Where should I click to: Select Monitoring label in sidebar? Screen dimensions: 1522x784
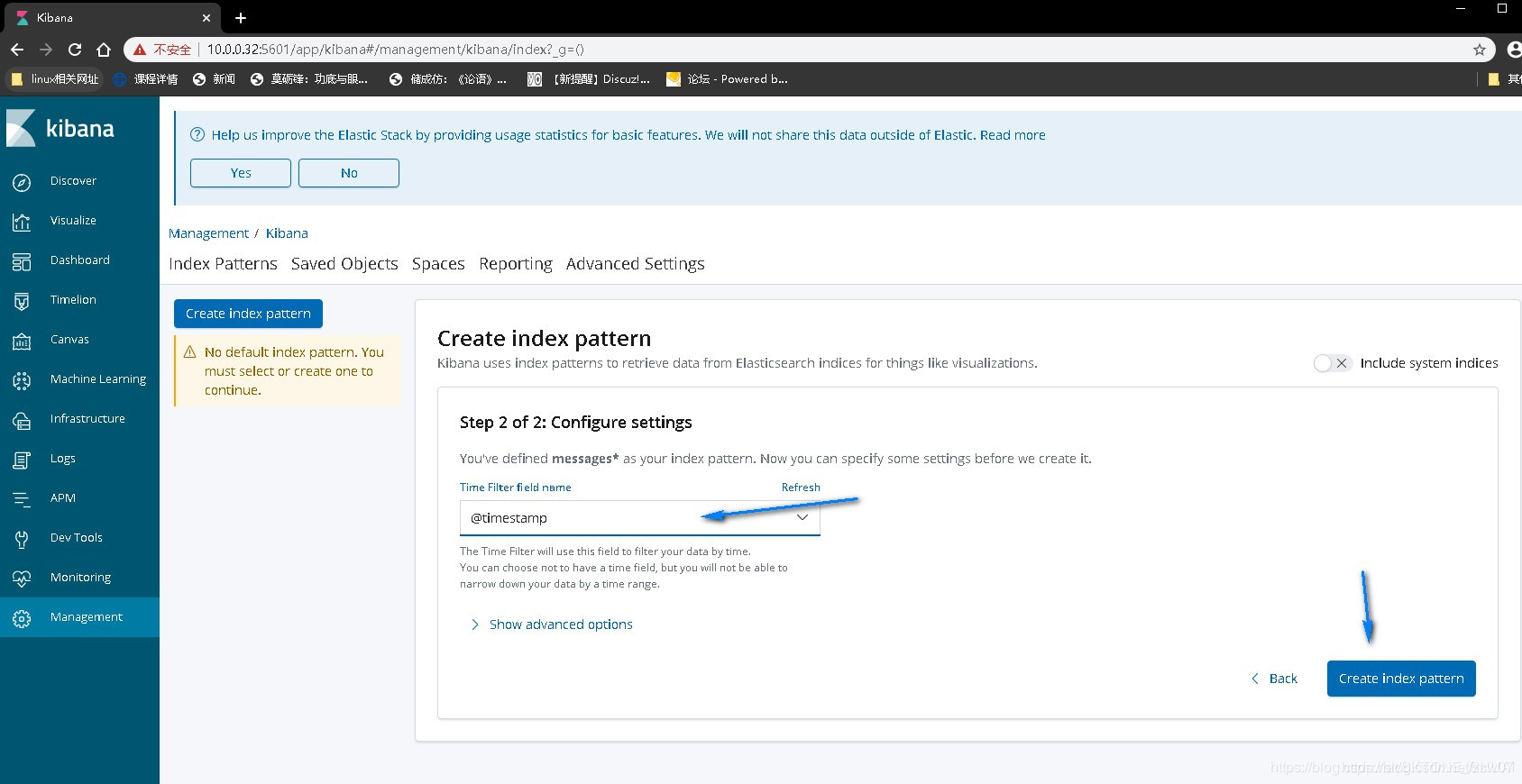81,578
